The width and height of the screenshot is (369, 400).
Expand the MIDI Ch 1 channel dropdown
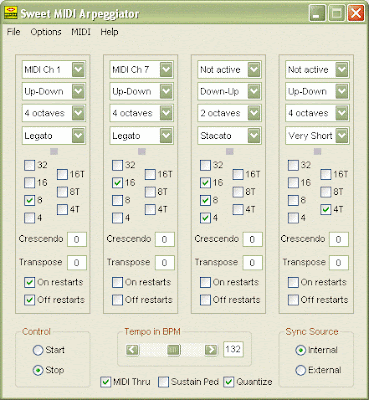(x=79, y=70)
